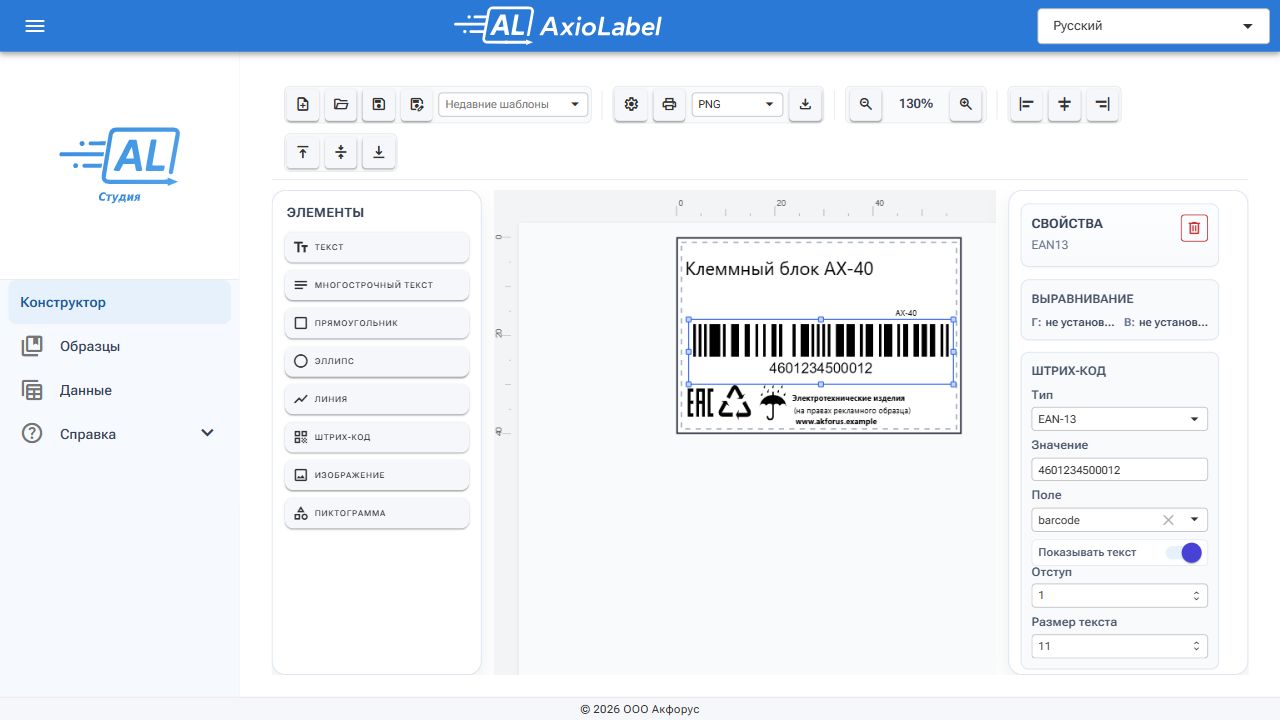
Task: Open template from folder icon
Action: coord(341,104)
